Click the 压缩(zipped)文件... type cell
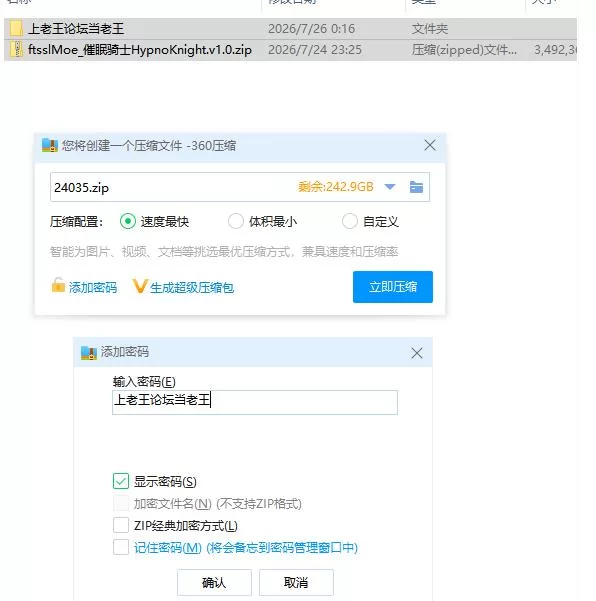The image size is (596, 601). 464,49
